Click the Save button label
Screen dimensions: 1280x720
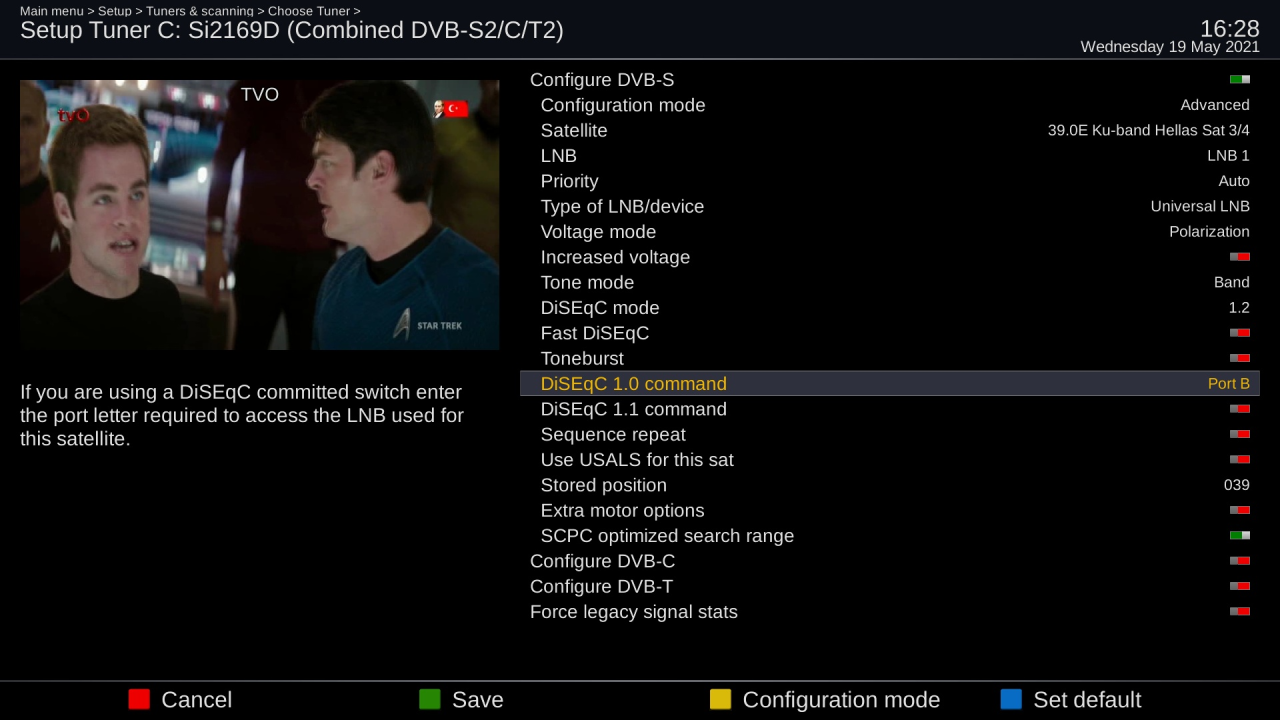pos(478,700)
